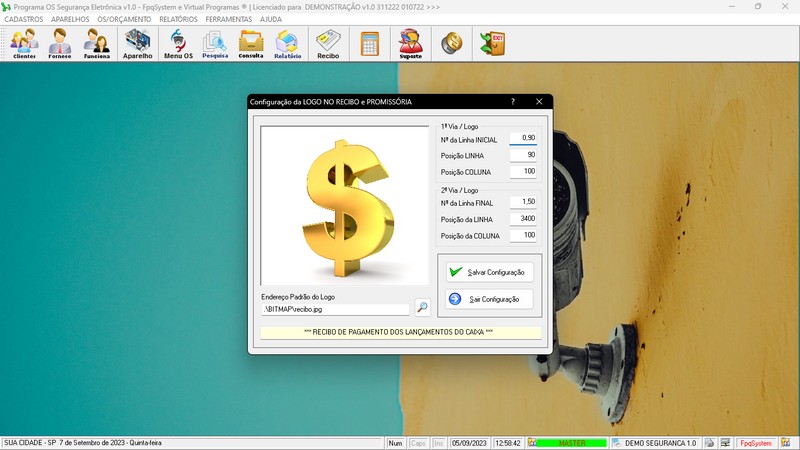Close the logo configuration dialog

[x=539, y=102]
